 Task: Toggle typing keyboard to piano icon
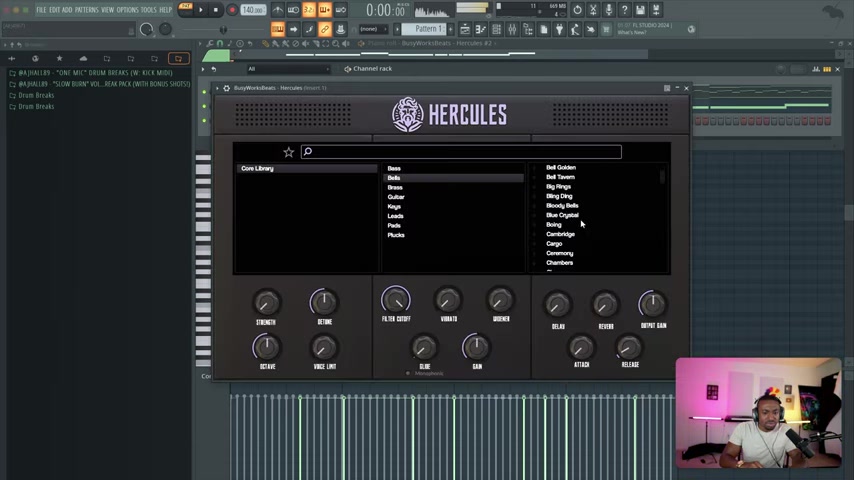(x=277, y=29)
